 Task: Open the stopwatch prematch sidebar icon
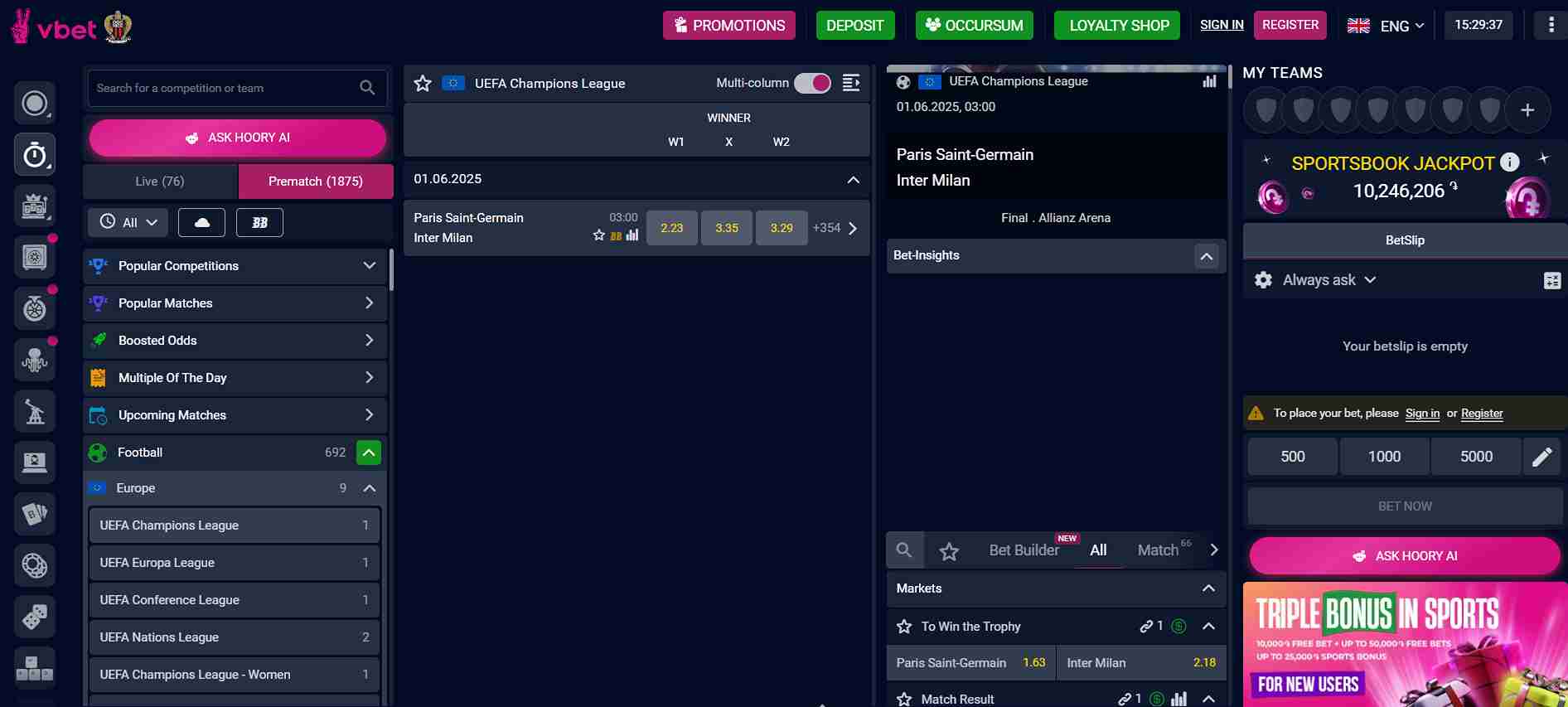(35, 155)
